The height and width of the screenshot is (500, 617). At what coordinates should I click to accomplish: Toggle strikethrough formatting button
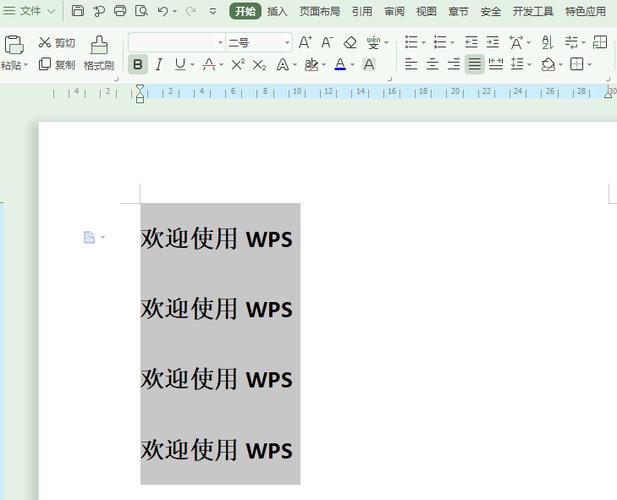coord(209,64)
